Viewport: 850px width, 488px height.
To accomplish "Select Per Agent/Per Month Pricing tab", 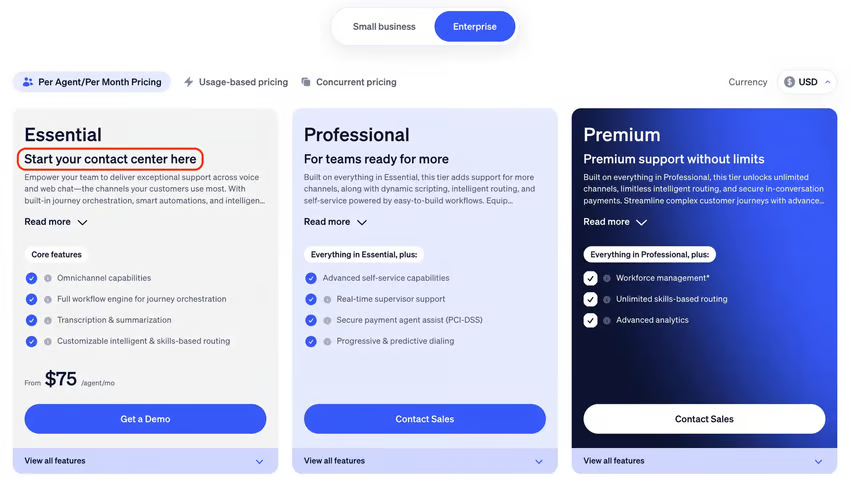I will pyautogui.click(x=92, y=82).
